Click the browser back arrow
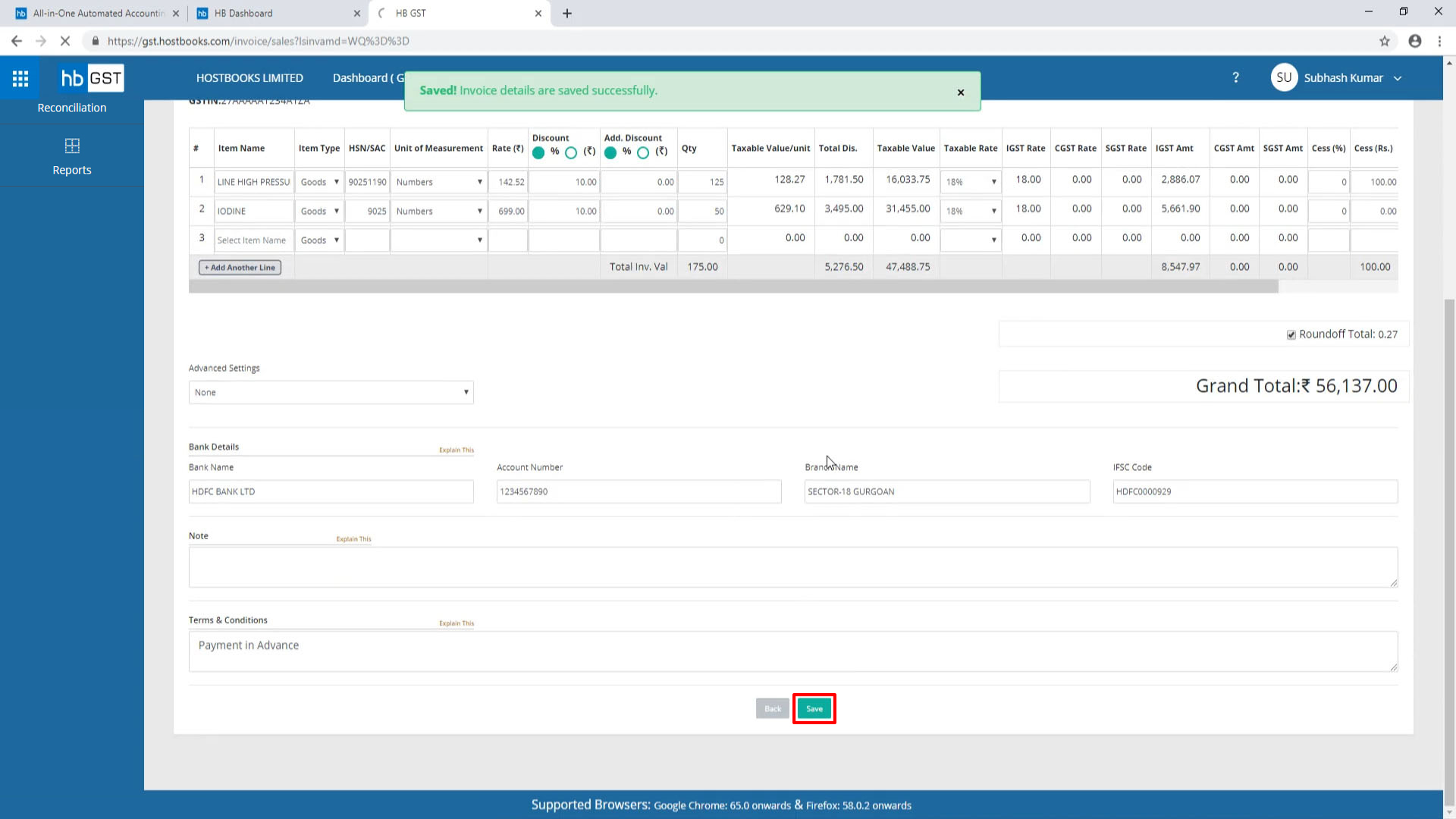 pyautogui.click(x=17, y=41)
